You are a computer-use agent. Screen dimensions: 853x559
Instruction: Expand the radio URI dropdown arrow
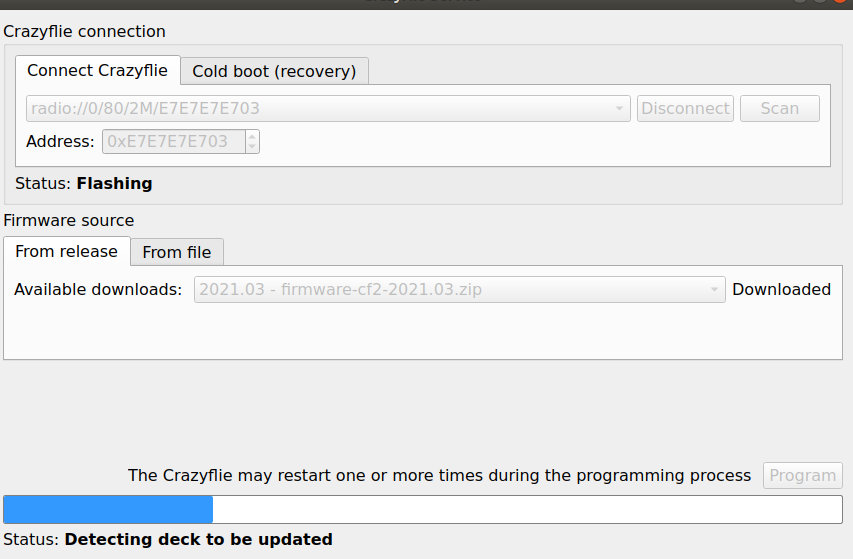pyautogui.click(x=620, y=108)
